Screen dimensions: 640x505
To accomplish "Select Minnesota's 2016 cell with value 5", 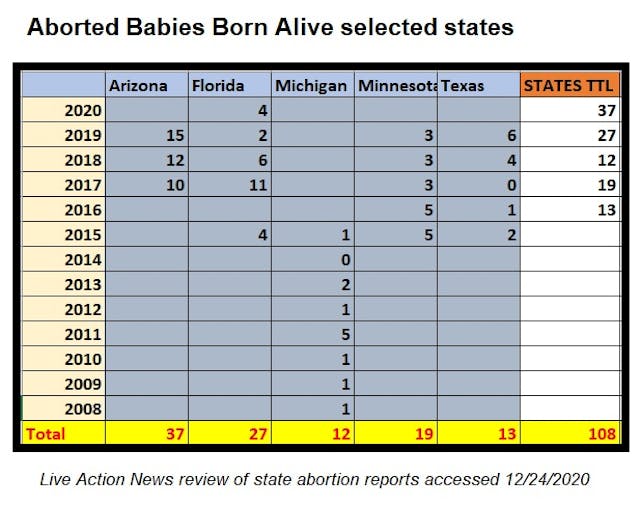I will point(396,208).
